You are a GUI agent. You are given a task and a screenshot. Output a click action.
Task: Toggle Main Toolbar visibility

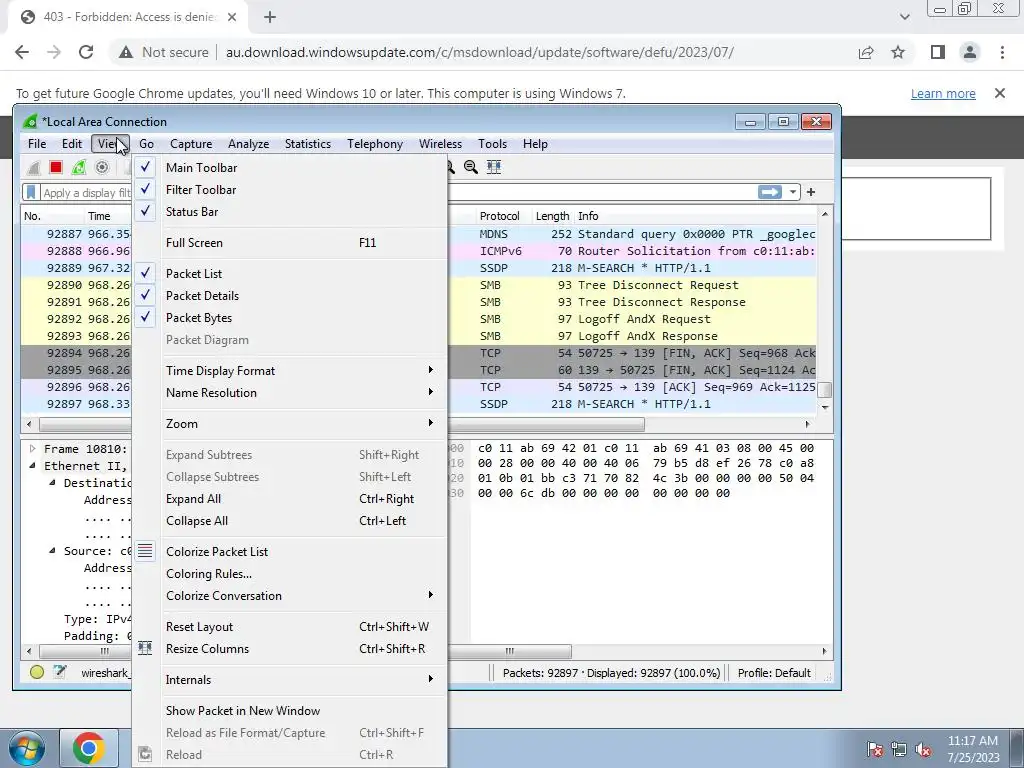tap(290, 168)
